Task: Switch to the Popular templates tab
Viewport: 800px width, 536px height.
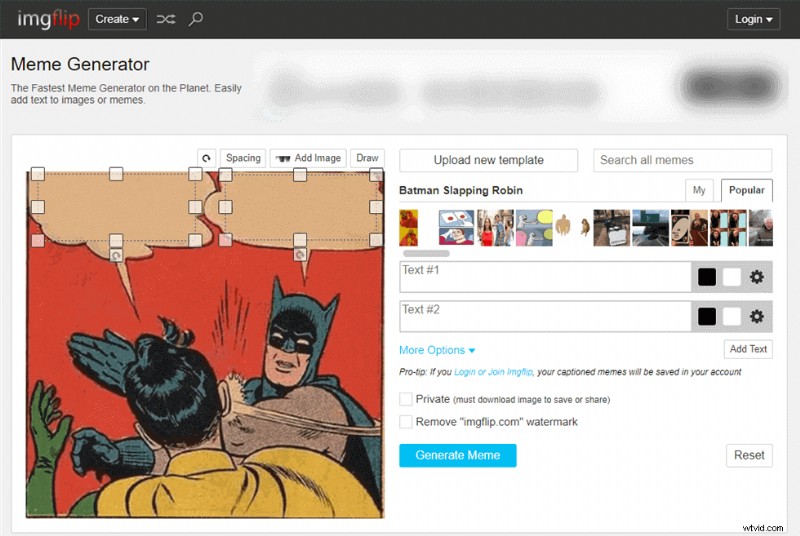Action: [x=746, y=190]
